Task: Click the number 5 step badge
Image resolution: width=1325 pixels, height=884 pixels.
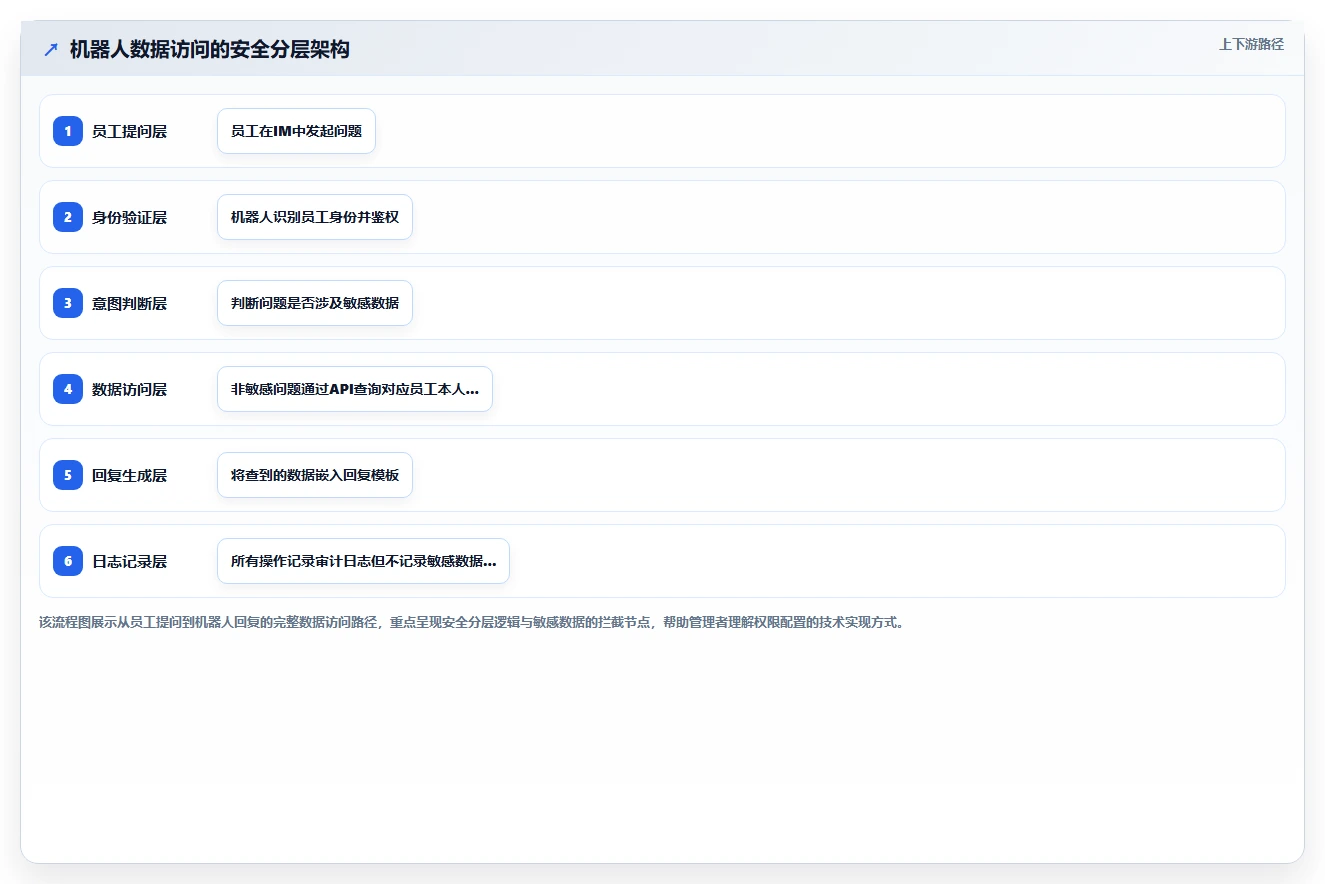Action: click(68, 475)
